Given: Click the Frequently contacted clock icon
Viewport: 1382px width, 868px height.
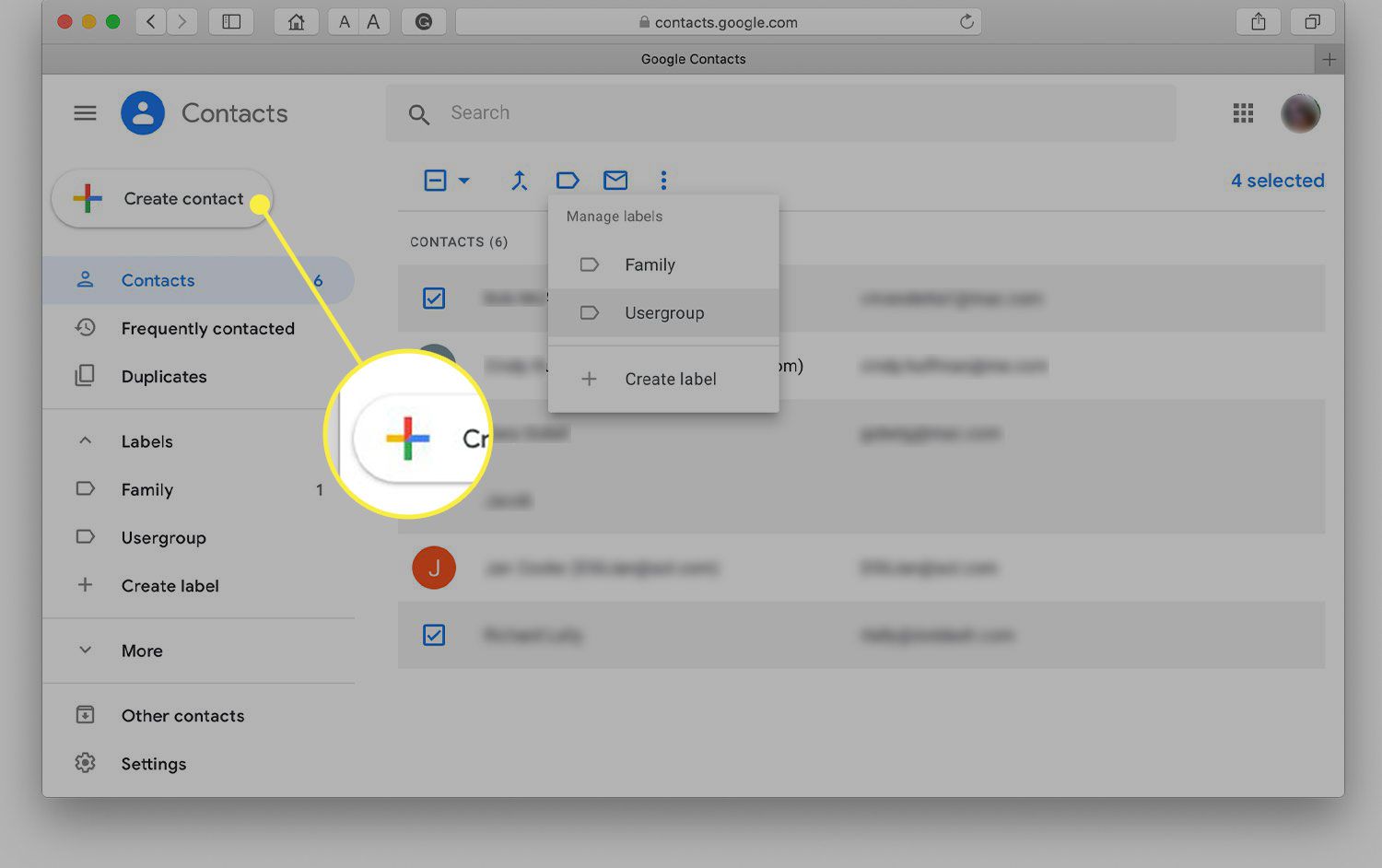Looking at the screenshot, I should pyautogui.click(x=85, y=327).
